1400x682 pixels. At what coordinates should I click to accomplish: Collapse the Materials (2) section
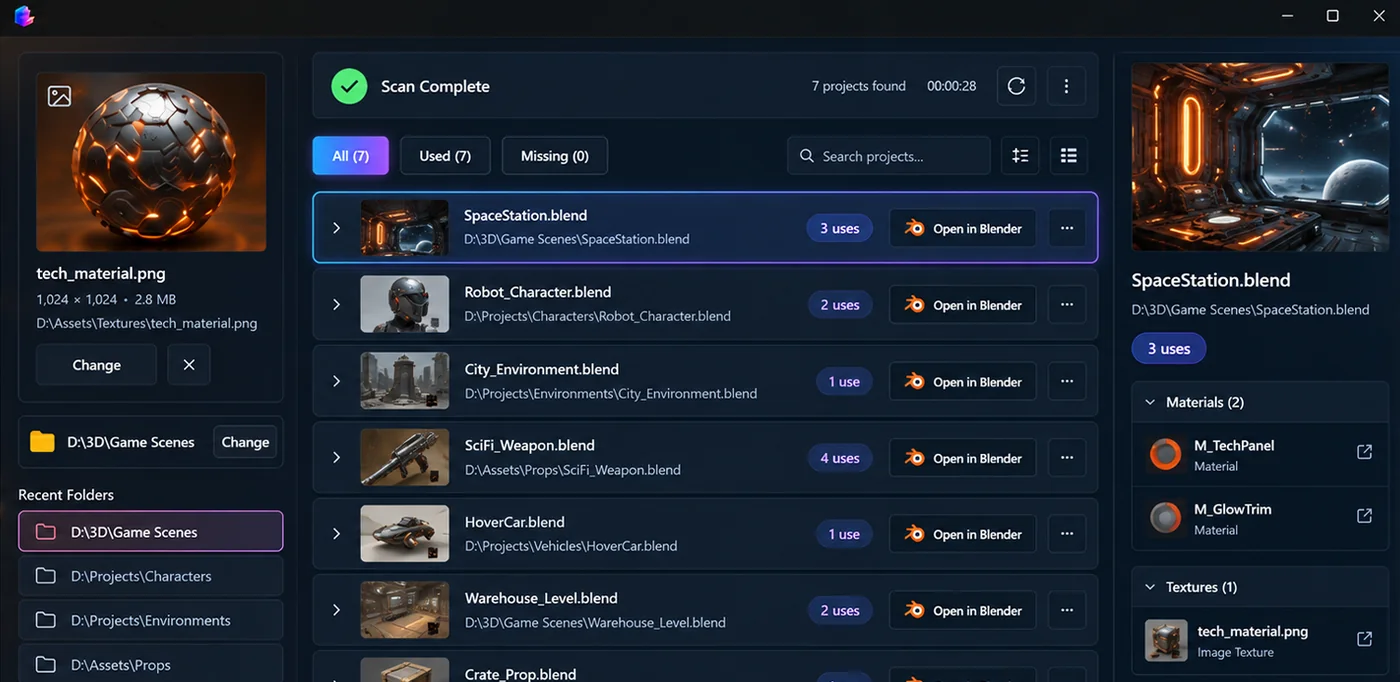pos(1149,402)
